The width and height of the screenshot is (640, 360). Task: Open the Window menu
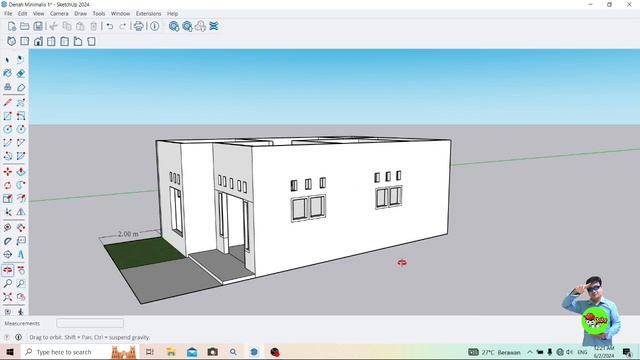120,13
